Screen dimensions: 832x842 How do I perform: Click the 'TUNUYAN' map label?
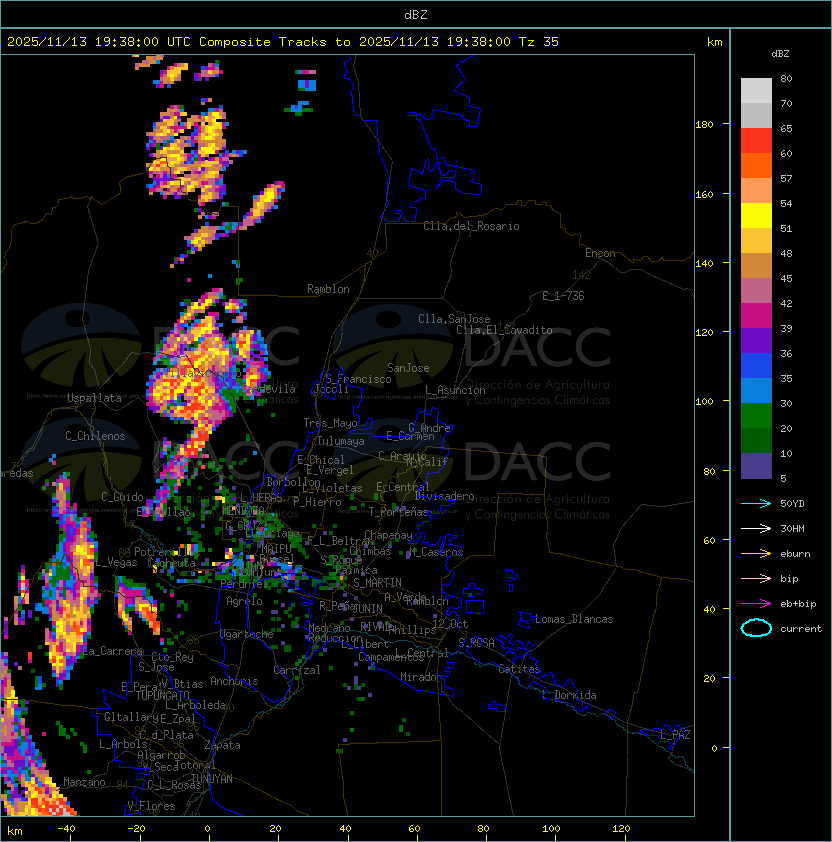coord(212,779)
